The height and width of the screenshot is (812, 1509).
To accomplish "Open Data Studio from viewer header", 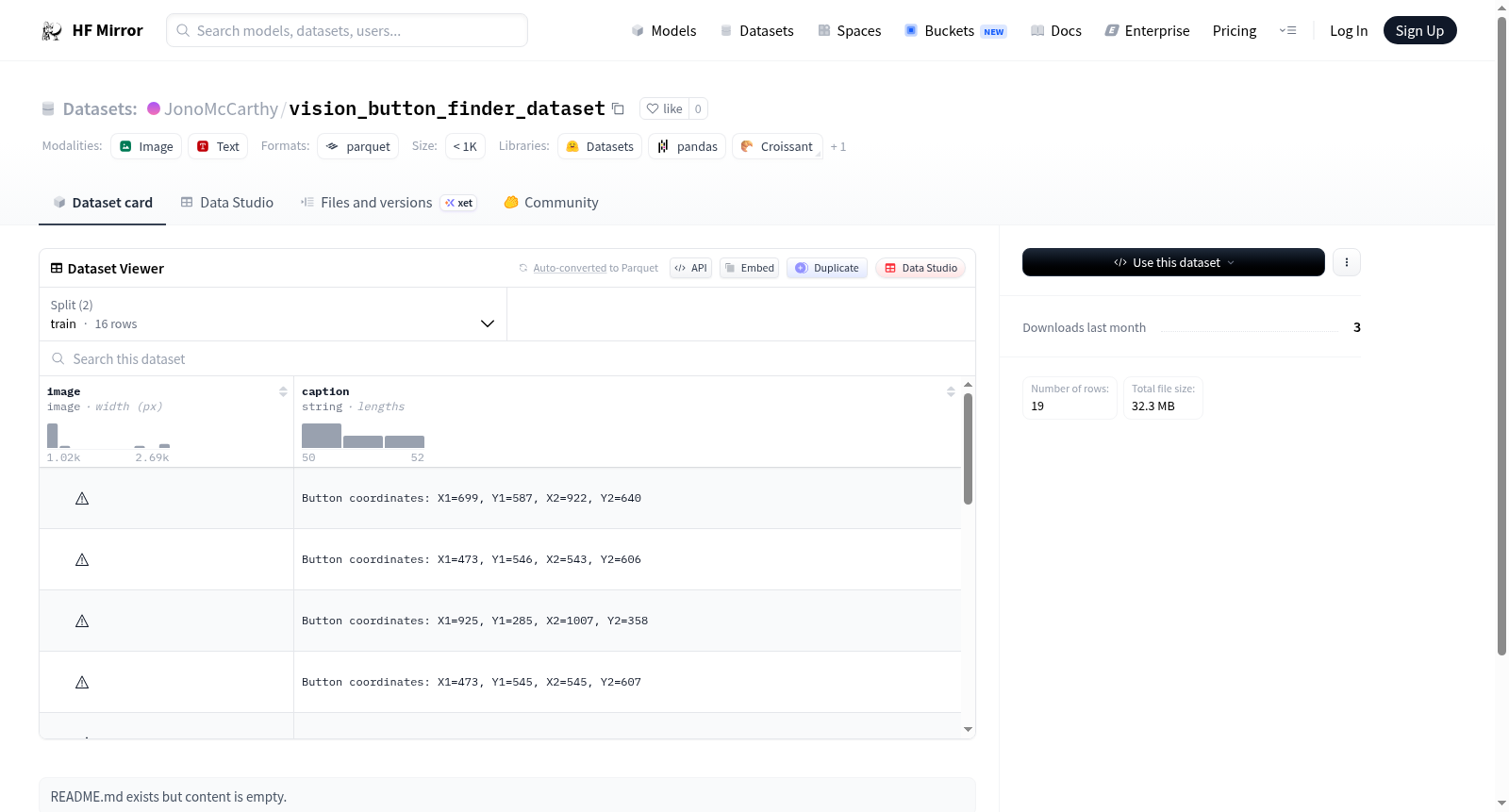I will 920,268.
